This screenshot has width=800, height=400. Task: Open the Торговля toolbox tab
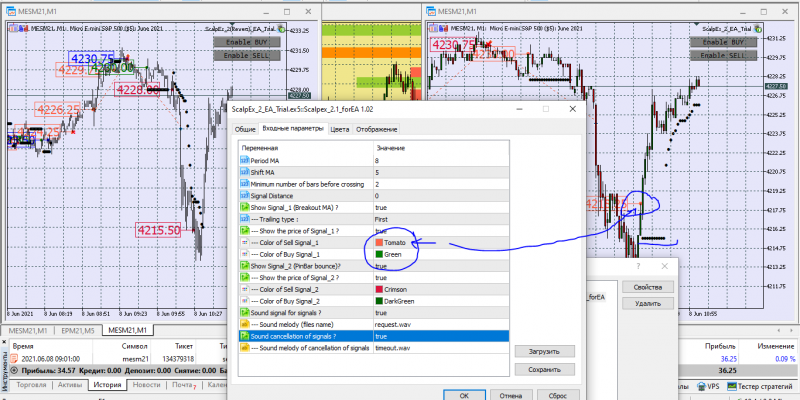coord(32,385)
